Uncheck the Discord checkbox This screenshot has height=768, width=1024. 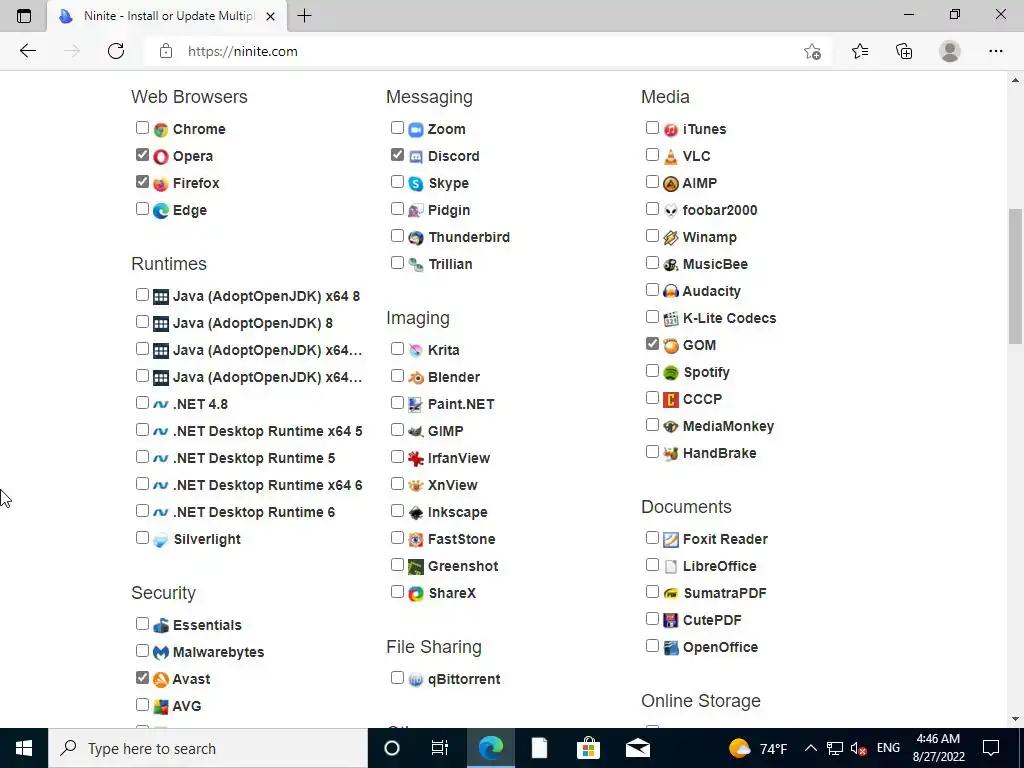397,154
